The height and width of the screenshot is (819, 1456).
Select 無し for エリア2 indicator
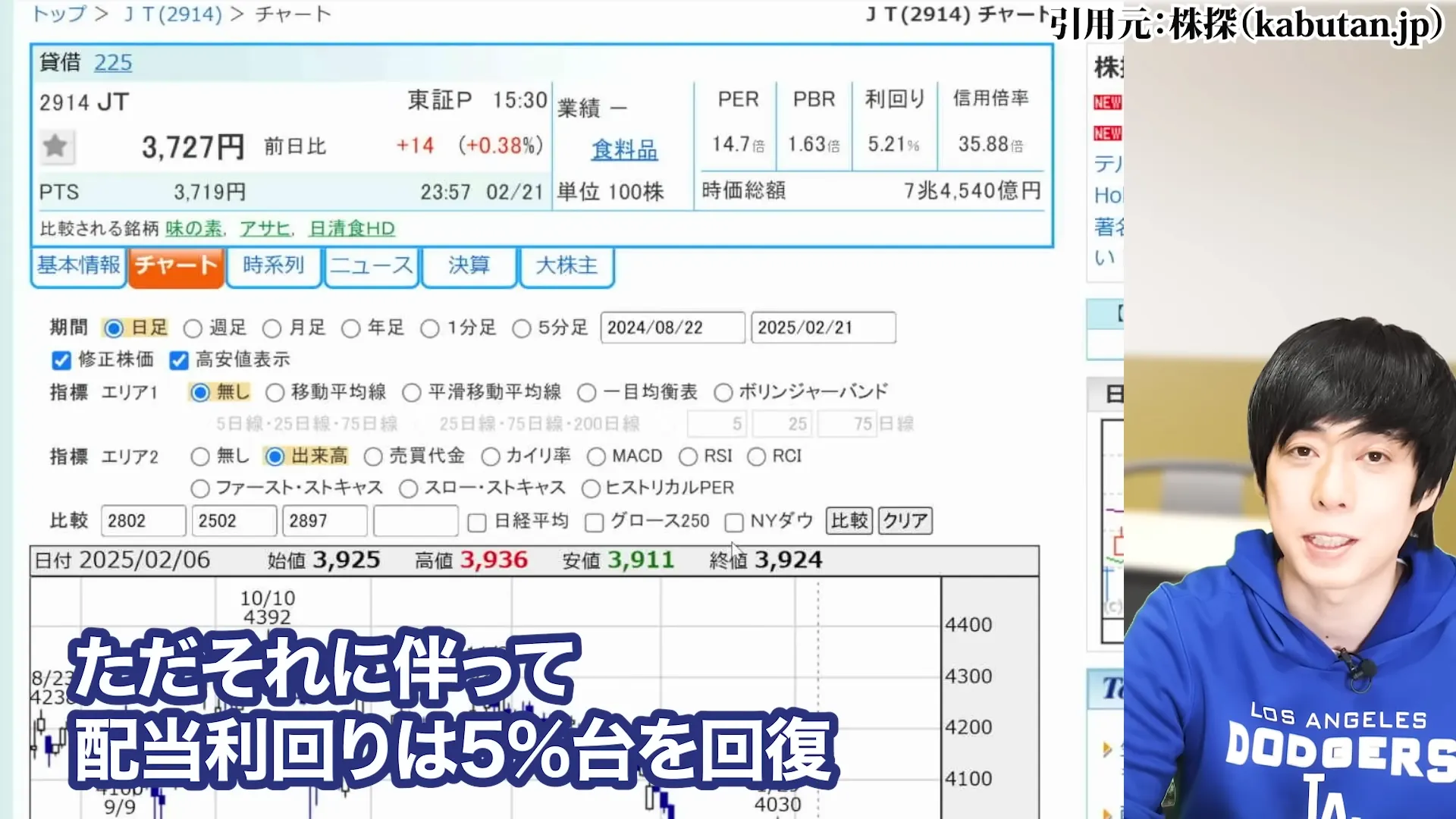click(x=200, y=457)
